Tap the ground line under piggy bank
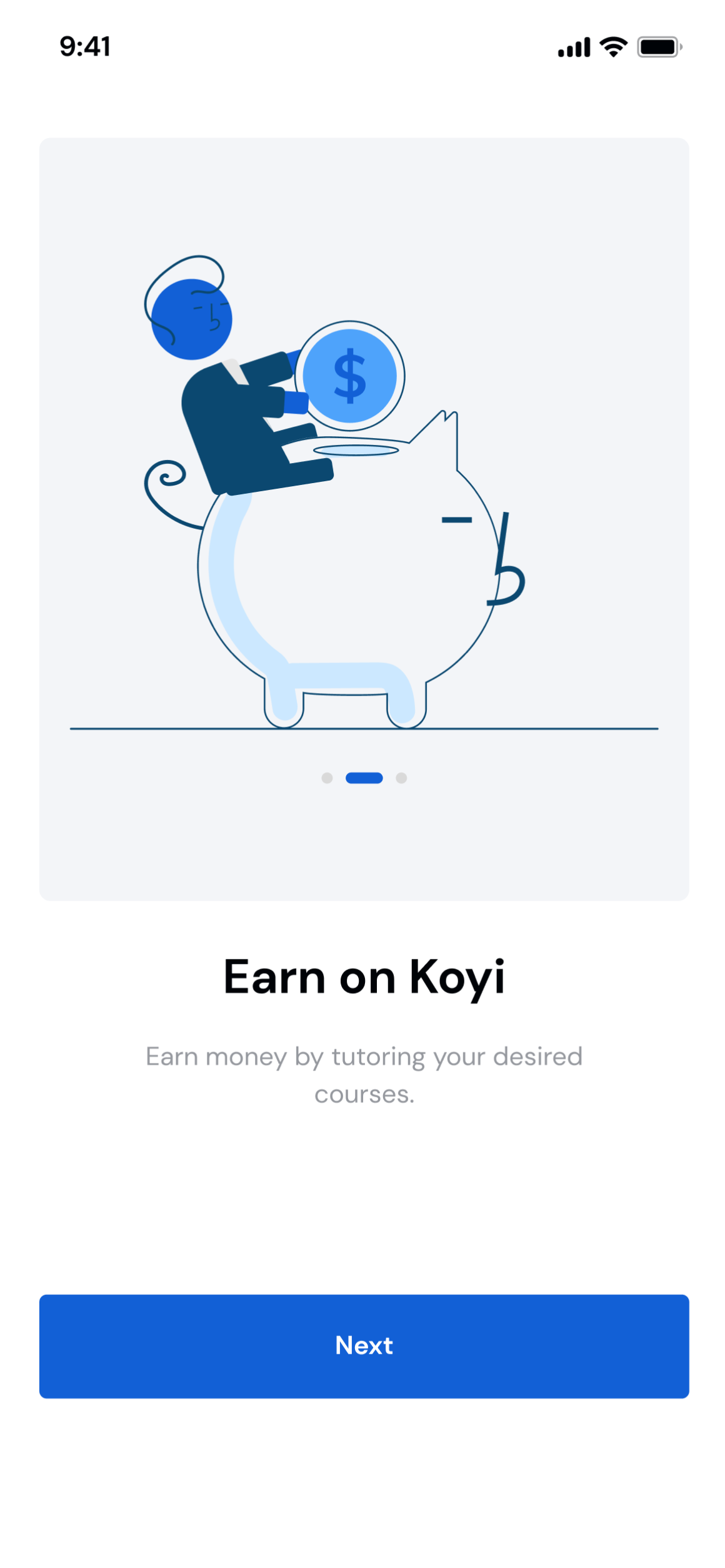This screenshot has height=1568, width=725. click(363, 728)
